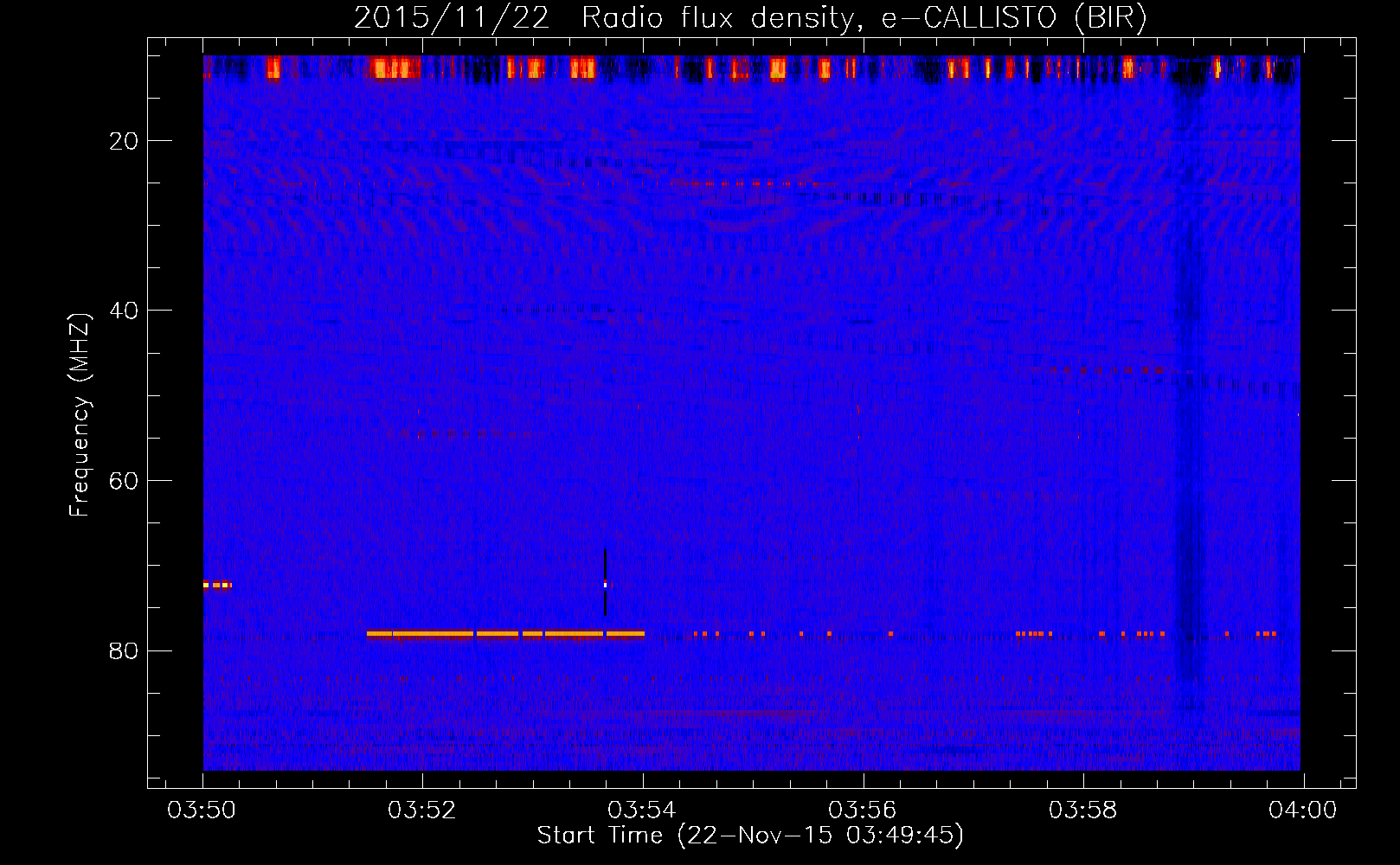Click the 80 MHz frequency tick label
1400x865 pixels.
124,650
